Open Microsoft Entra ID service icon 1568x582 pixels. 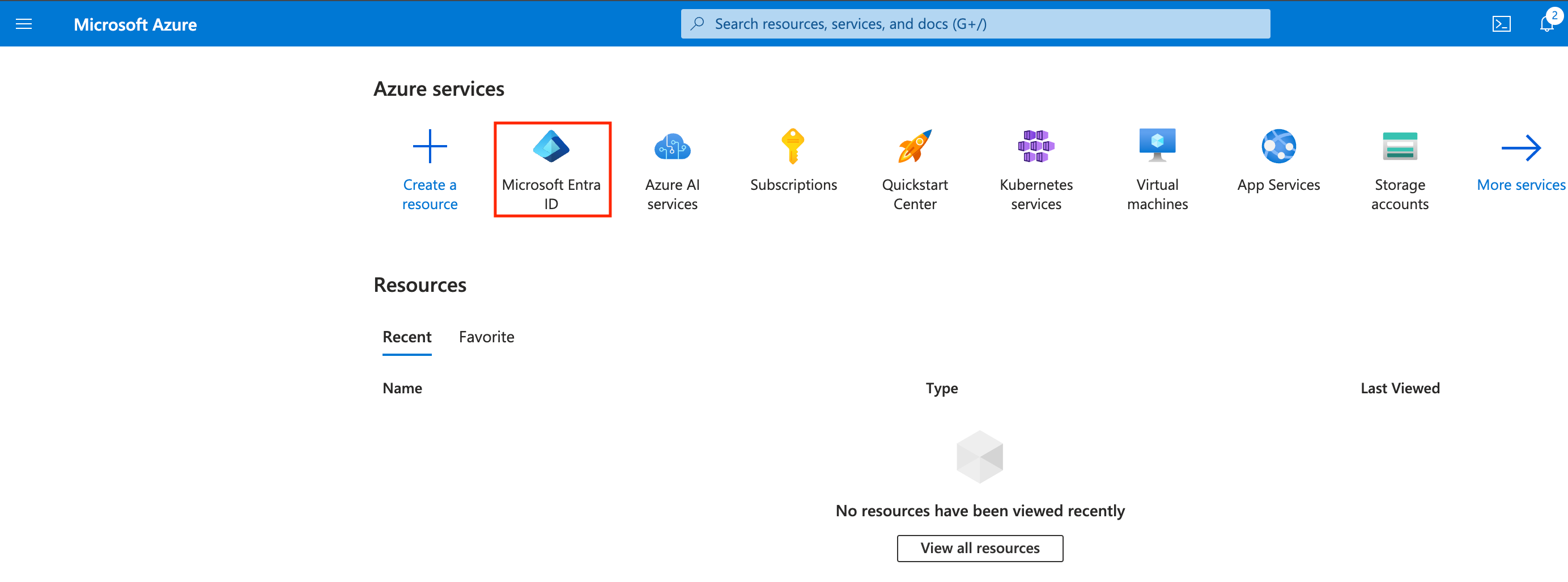[x=551, y=146]
